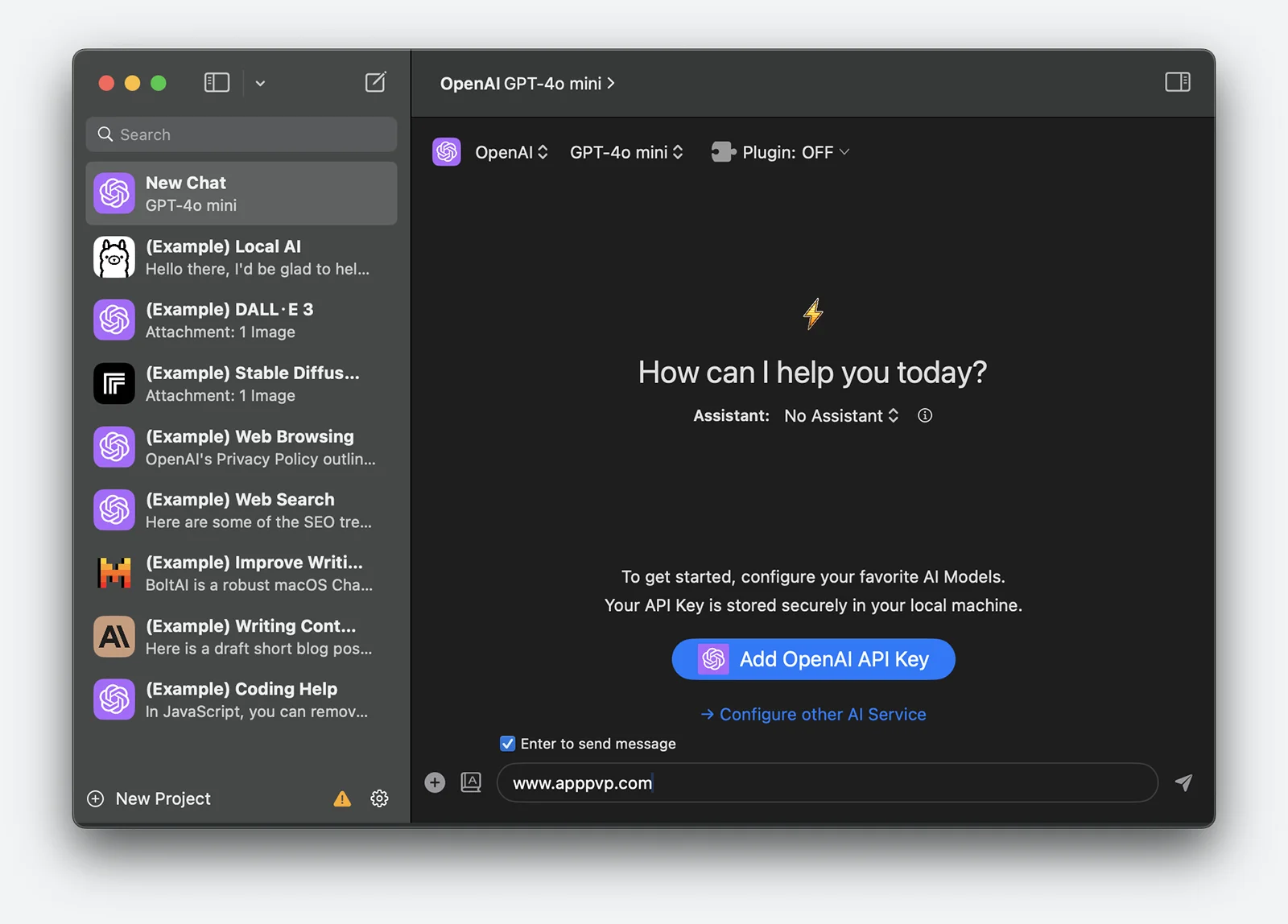Follow the Configure other AI Service link

pyautogui.click(x=813, y=714)
